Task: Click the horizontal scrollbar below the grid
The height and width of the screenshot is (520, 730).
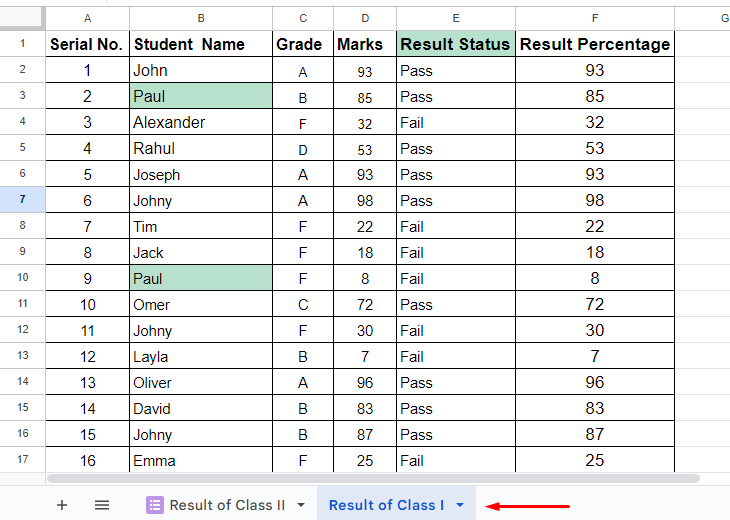Action: (x=373, y=479)
